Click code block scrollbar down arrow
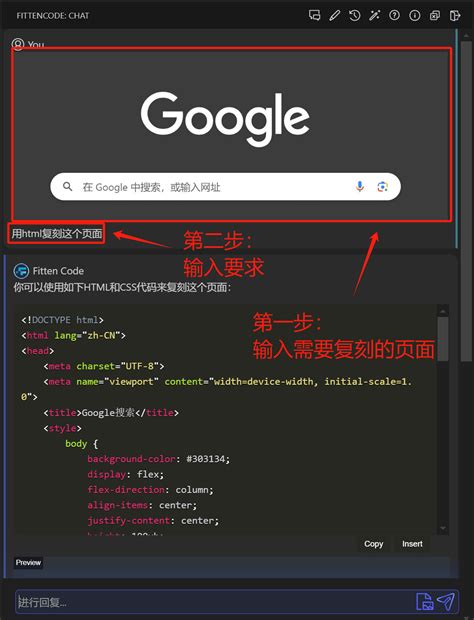Screen dimensions: 474x620 coord(443,528)
